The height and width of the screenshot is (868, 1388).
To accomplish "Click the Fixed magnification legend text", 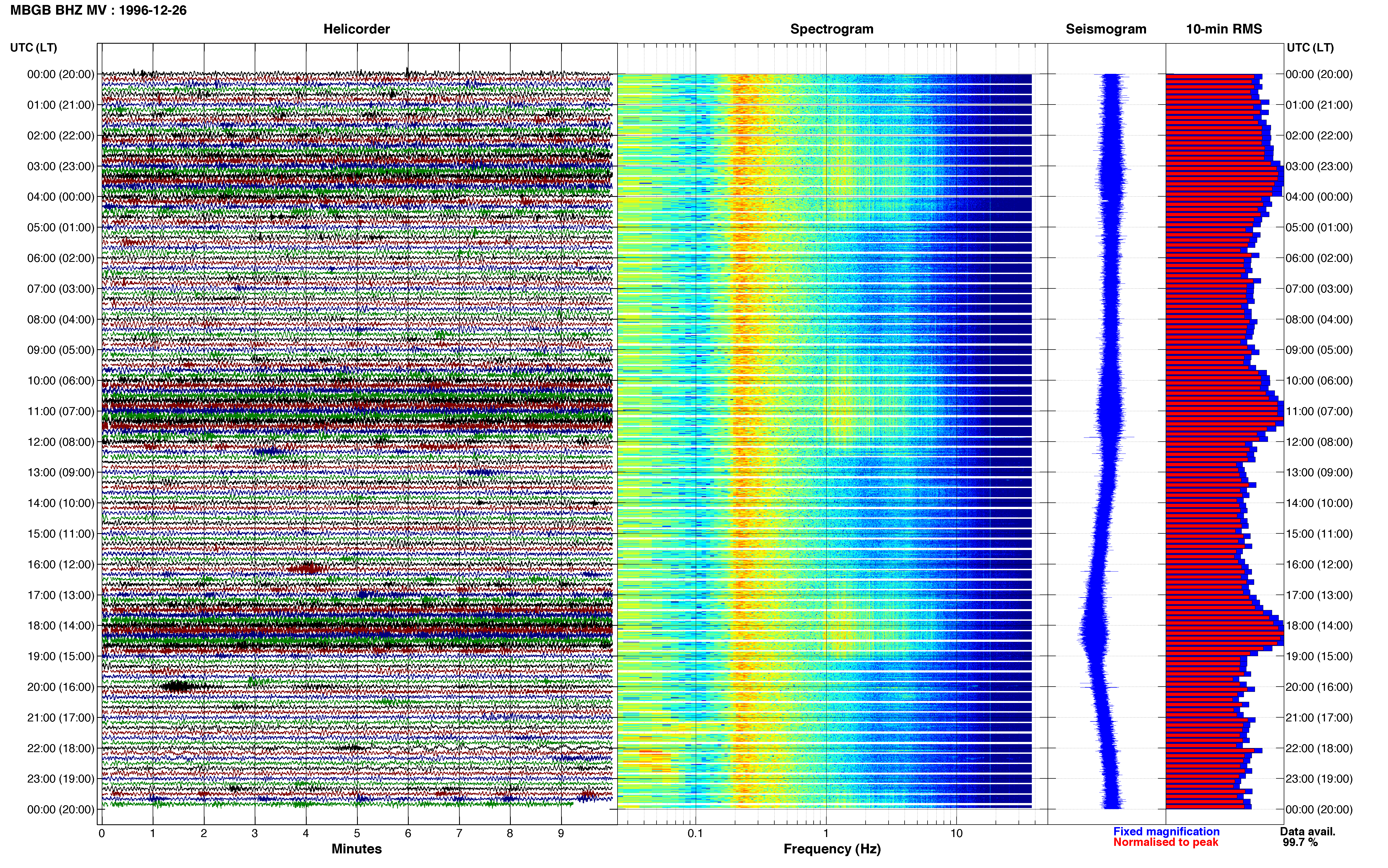I will pos(1166,831).
